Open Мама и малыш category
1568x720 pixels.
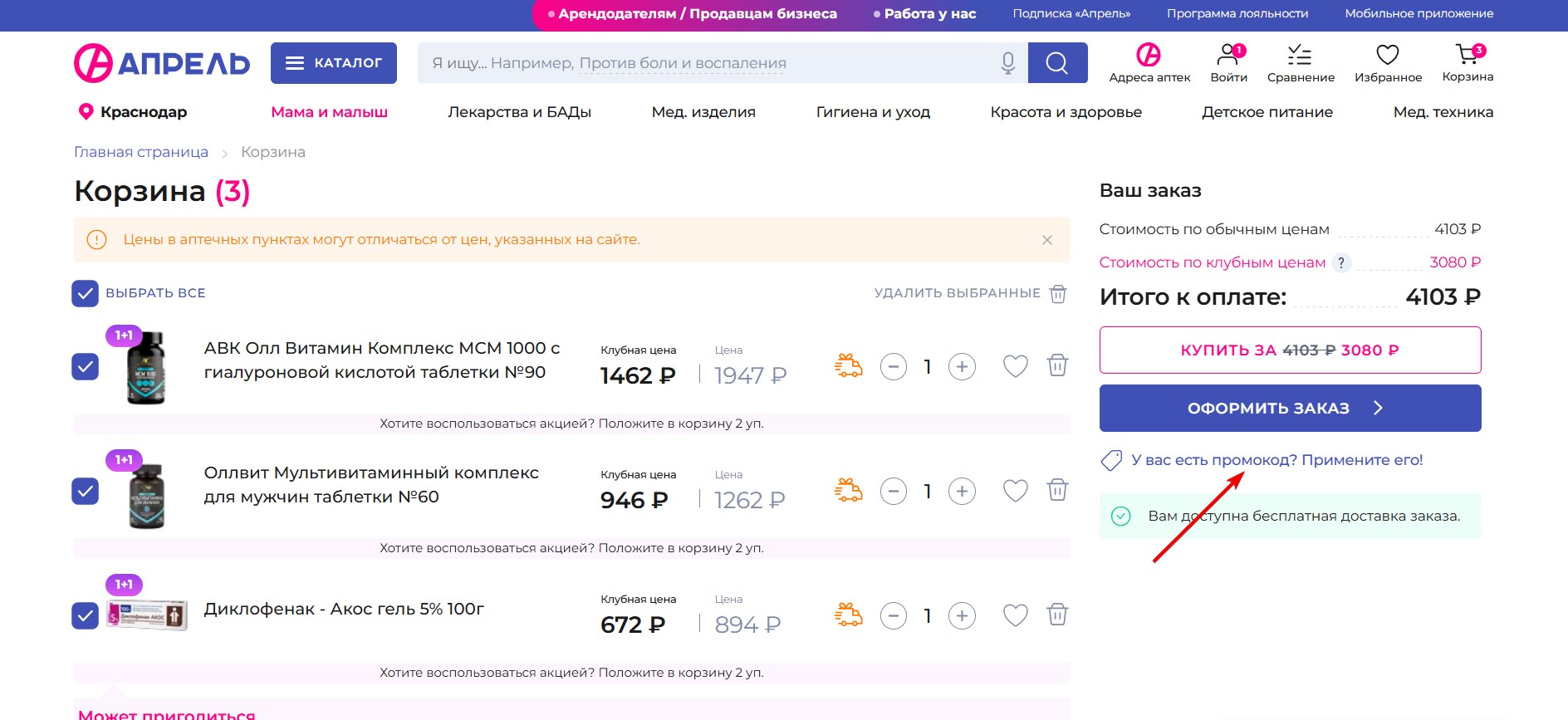329,111
